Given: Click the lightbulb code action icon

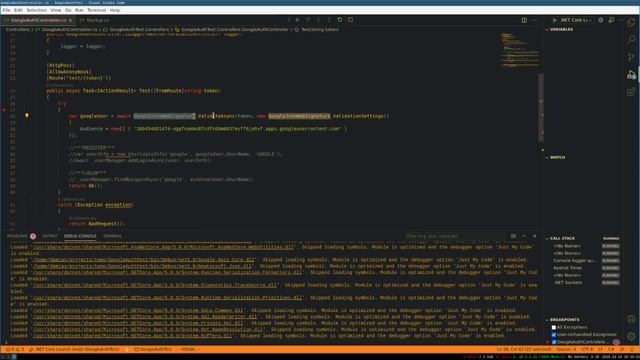Looking at the screenshot, I should pyautogui.click(x=27, y=116).
